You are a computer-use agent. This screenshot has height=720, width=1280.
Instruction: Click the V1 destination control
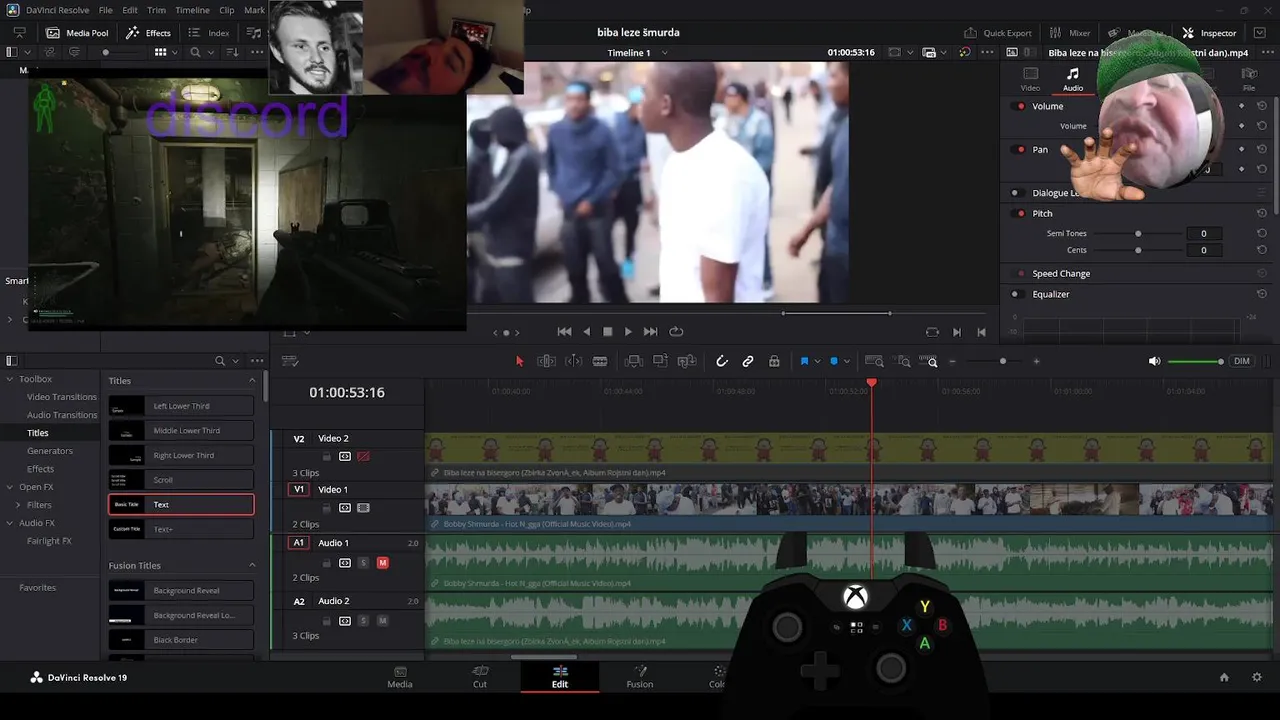[299, 489]
